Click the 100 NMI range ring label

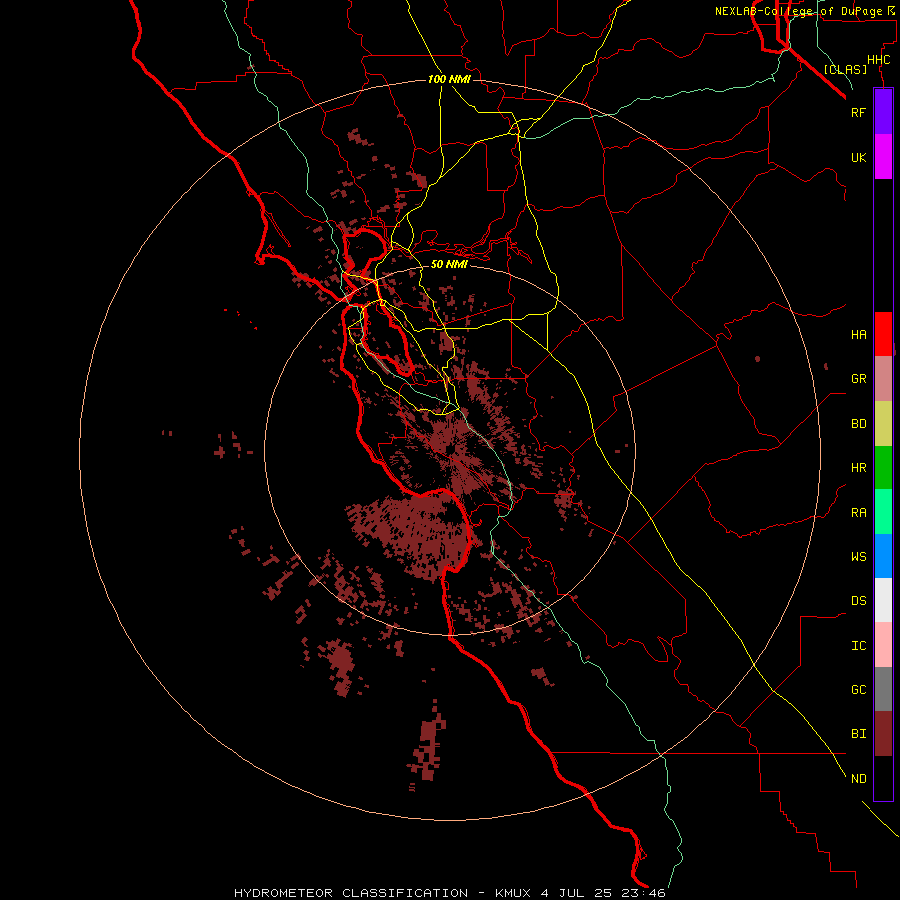449,79
